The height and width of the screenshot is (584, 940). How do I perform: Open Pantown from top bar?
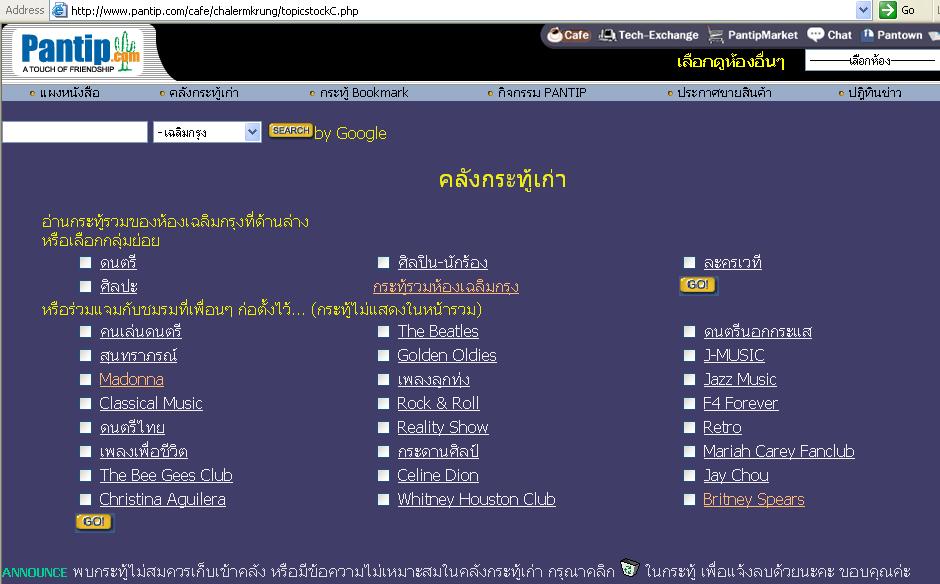pos(891,35)
